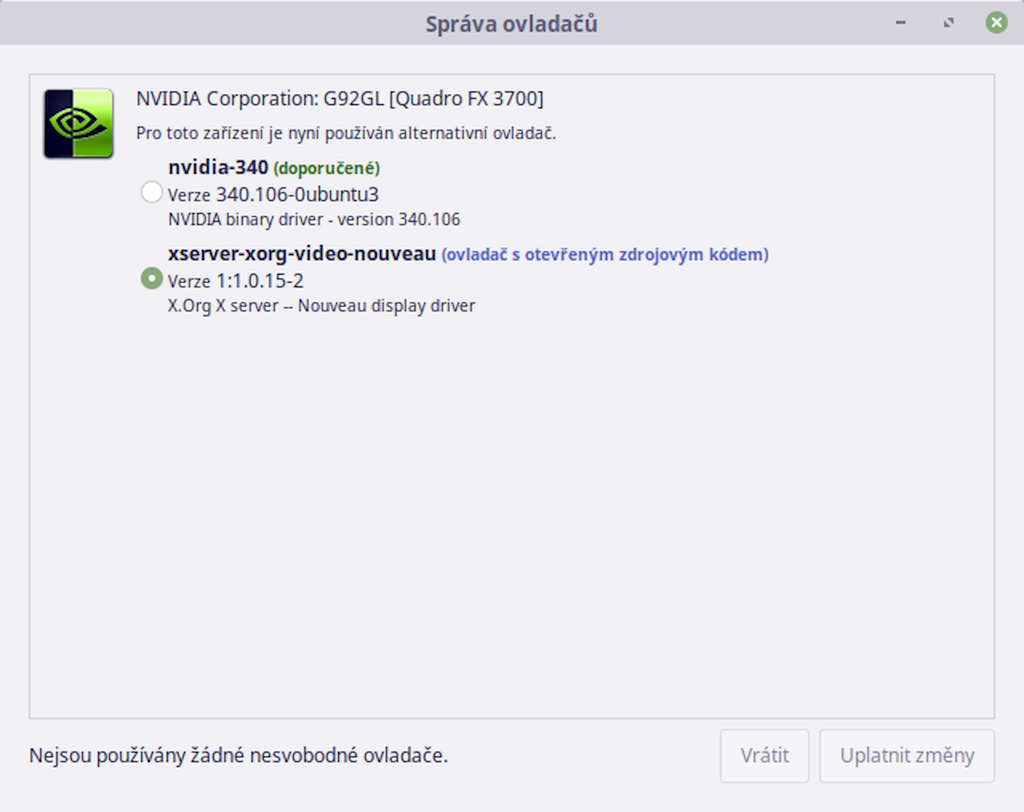Click the X.Org X server Nouveau description
Screen dimensions: 1024x812
coord(321,306)
